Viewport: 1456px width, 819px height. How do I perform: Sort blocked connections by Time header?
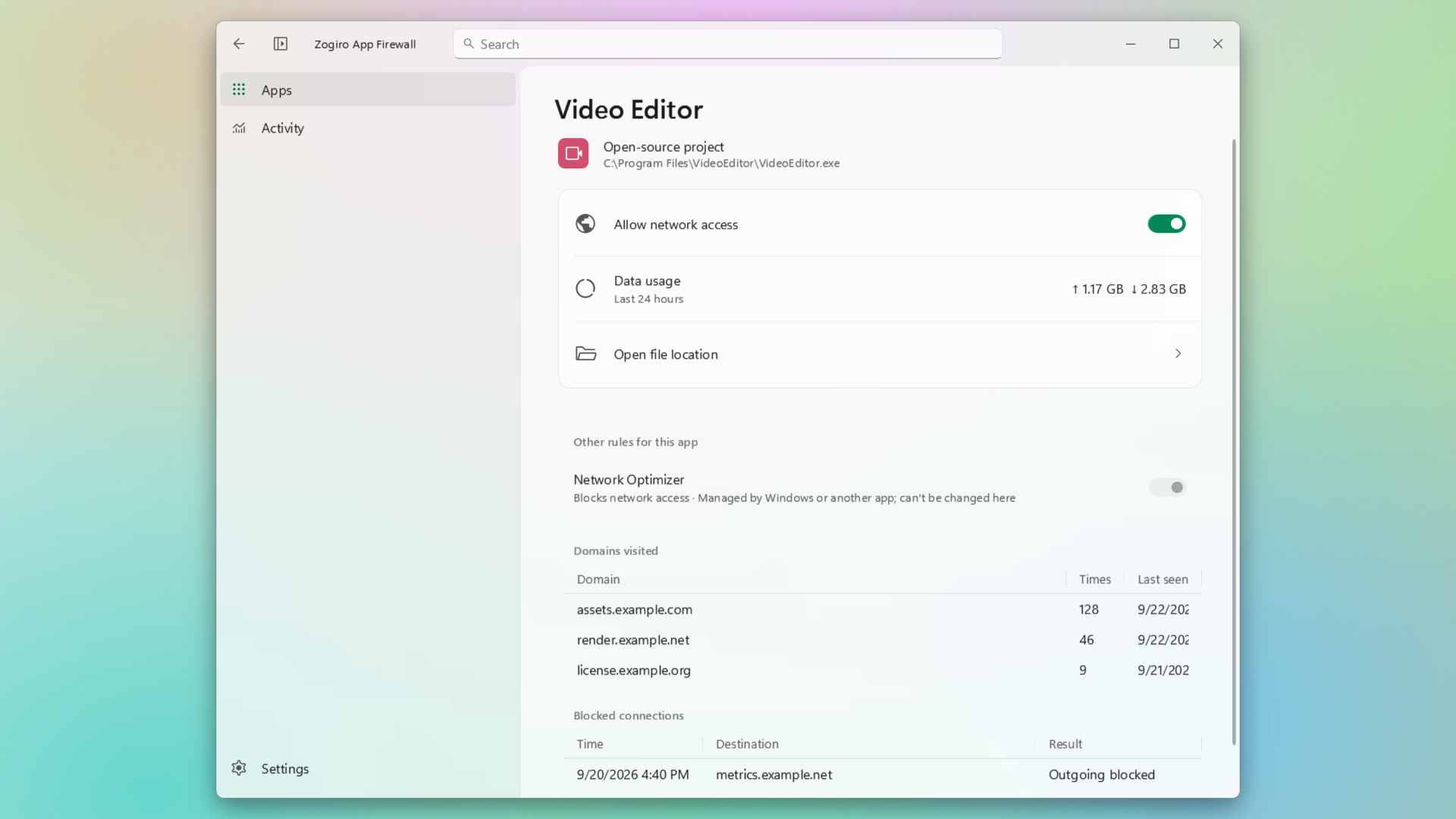coord(590,744)
